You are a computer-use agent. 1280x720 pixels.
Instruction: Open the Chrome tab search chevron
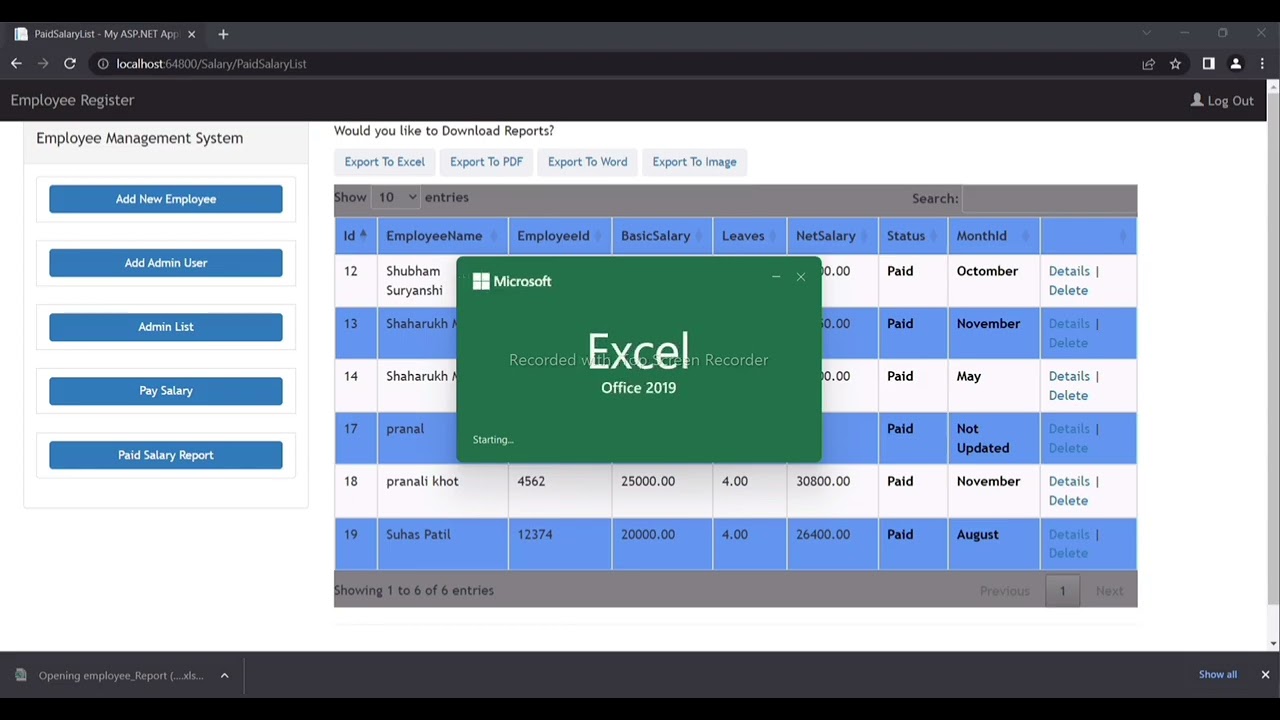click(x=1146, y=33)
